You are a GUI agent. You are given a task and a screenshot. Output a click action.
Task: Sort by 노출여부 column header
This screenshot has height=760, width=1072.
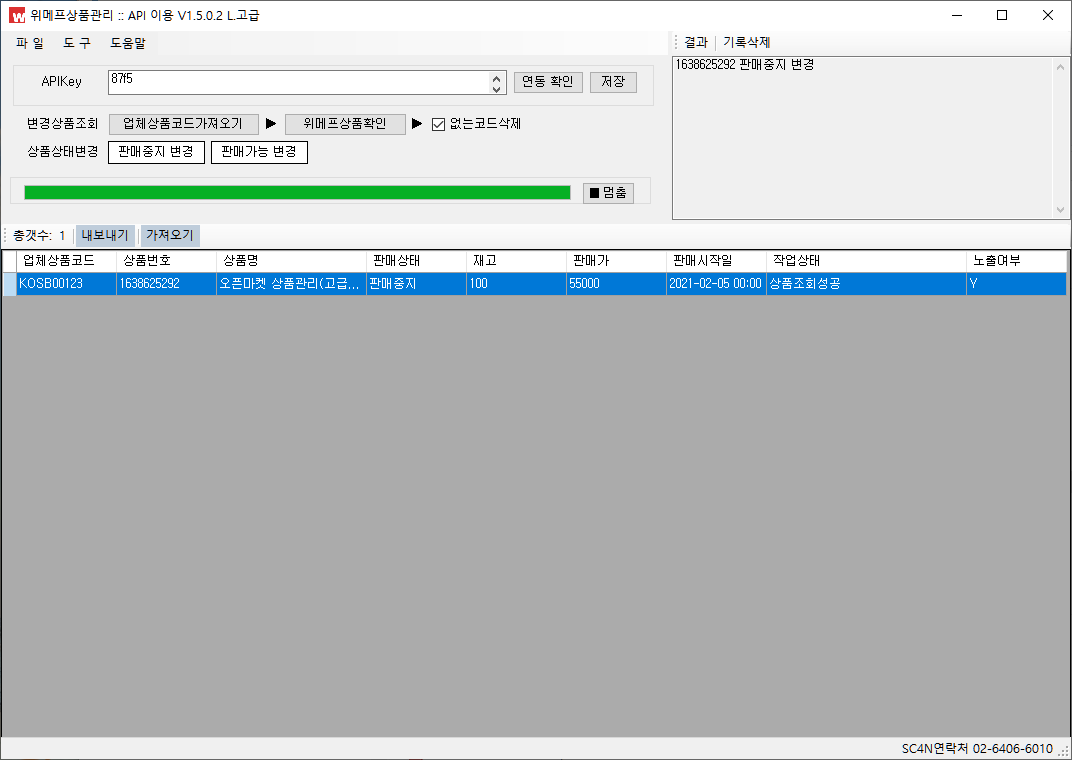pyautogui.click(x=1017, y=261)
